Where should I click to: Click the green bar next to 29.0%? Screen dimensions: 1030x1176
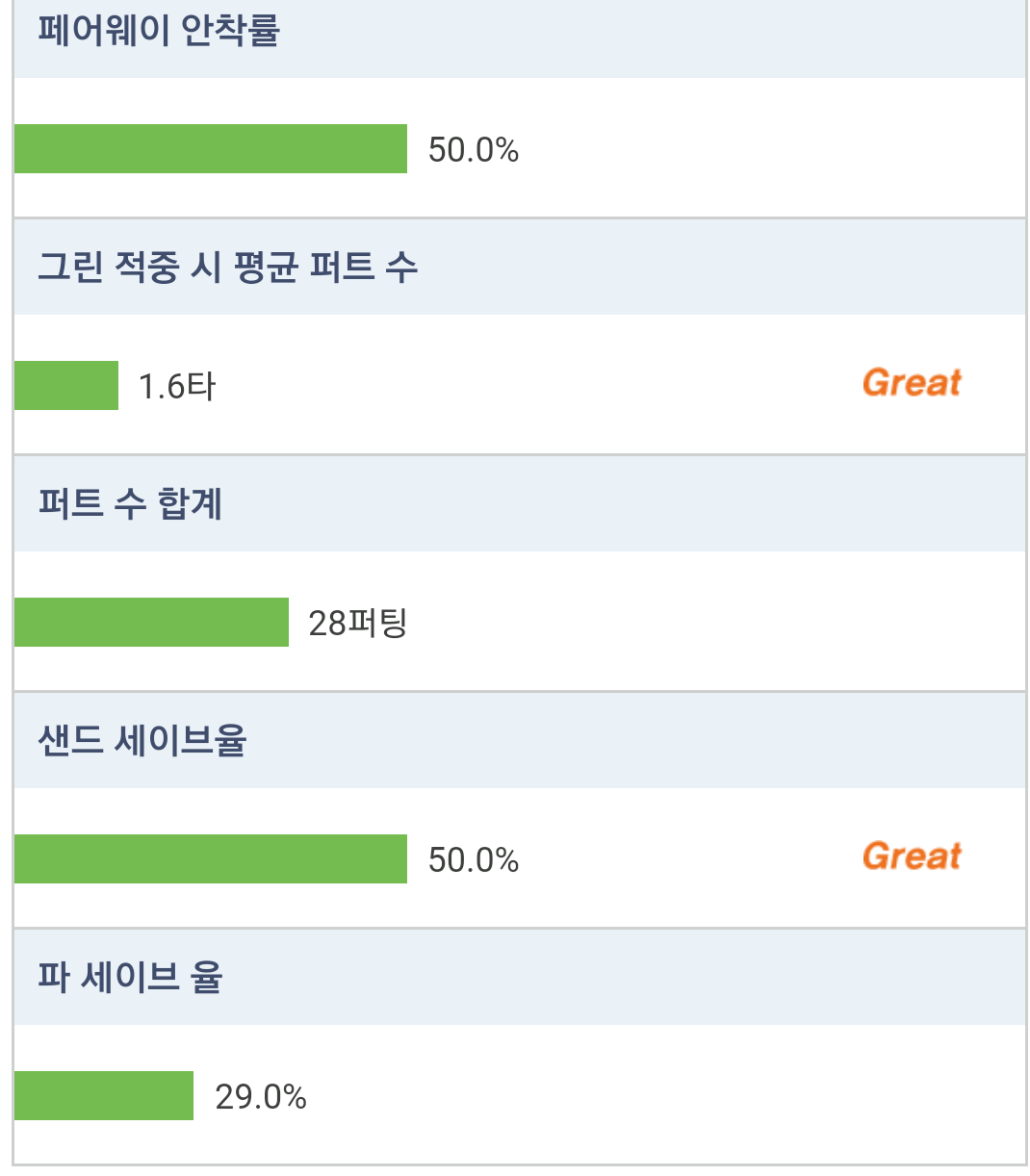pyautogui.click(x=104, y=1096)
